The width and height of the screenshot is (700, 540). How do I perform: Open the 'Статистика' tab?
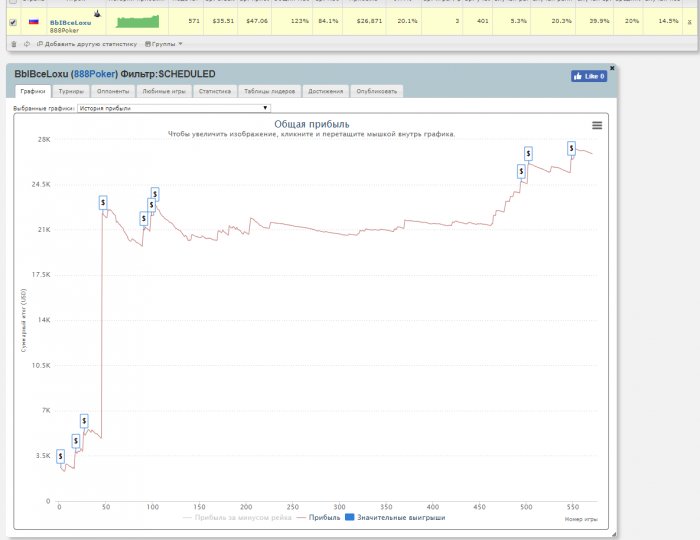coord(214,91)
